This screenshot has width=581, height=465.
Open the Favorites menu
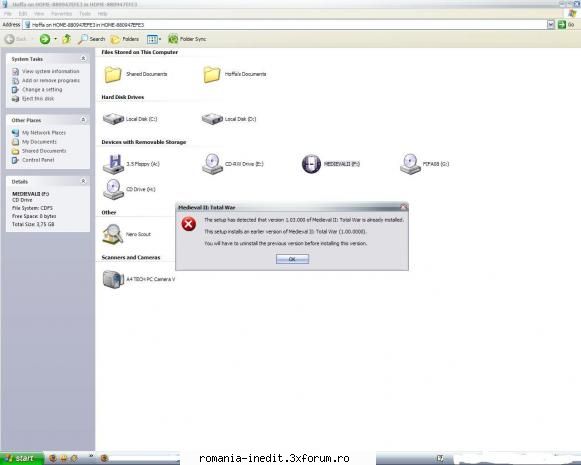[x=62, y=14]
